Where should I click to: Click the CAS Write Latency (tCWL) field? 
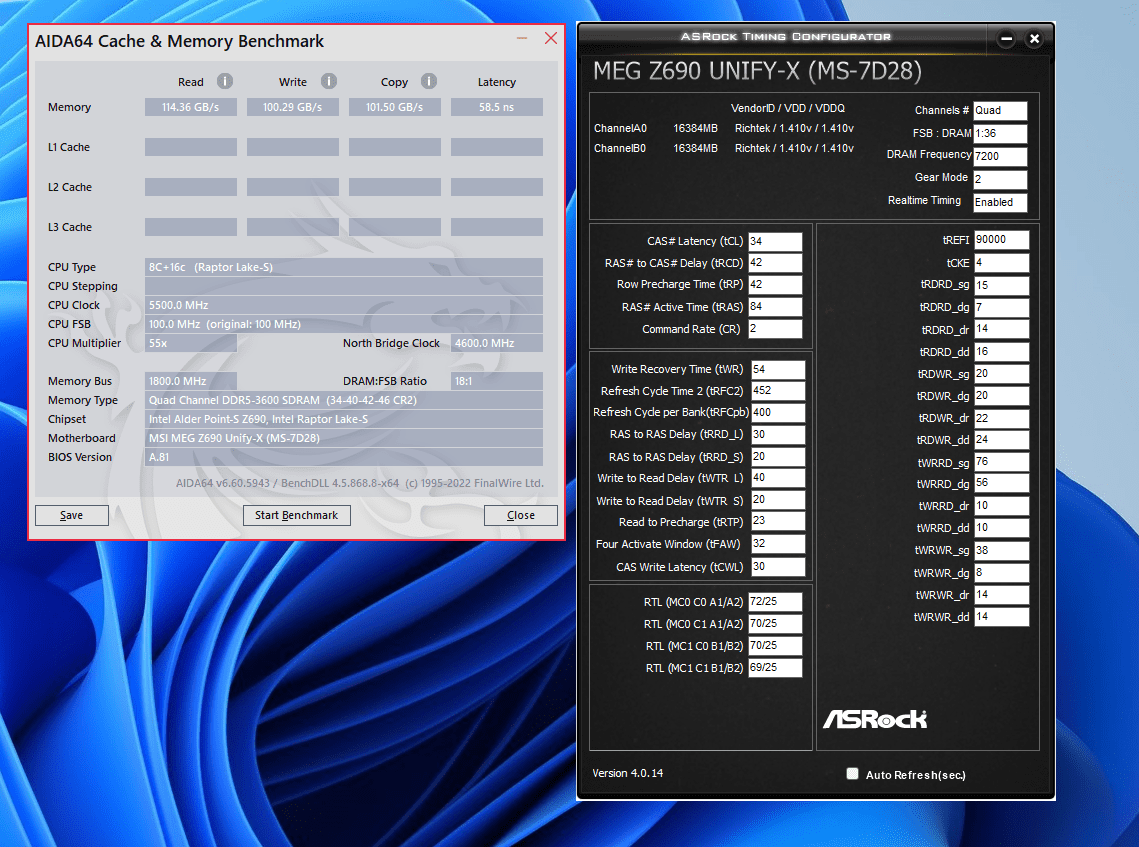(x=778, y=567)
